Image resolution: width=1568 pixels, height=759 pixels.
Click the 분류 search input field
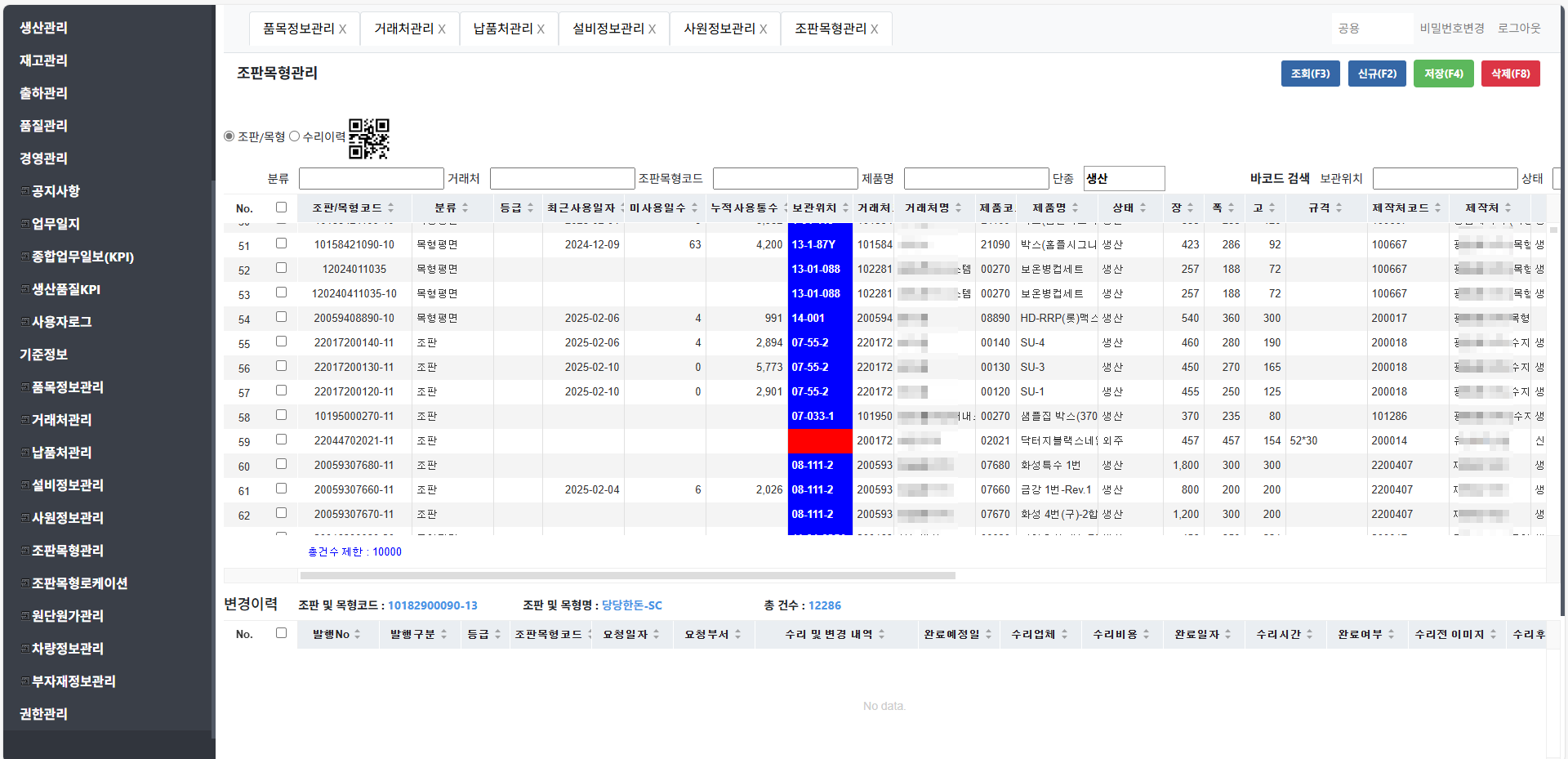coord(372,178)
